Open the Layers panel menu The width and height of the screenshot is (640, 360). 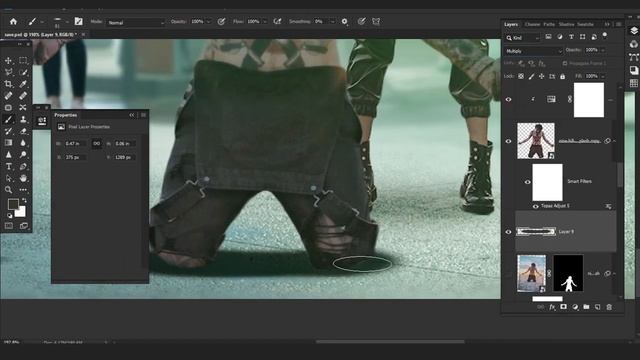[x=619, y=24]
